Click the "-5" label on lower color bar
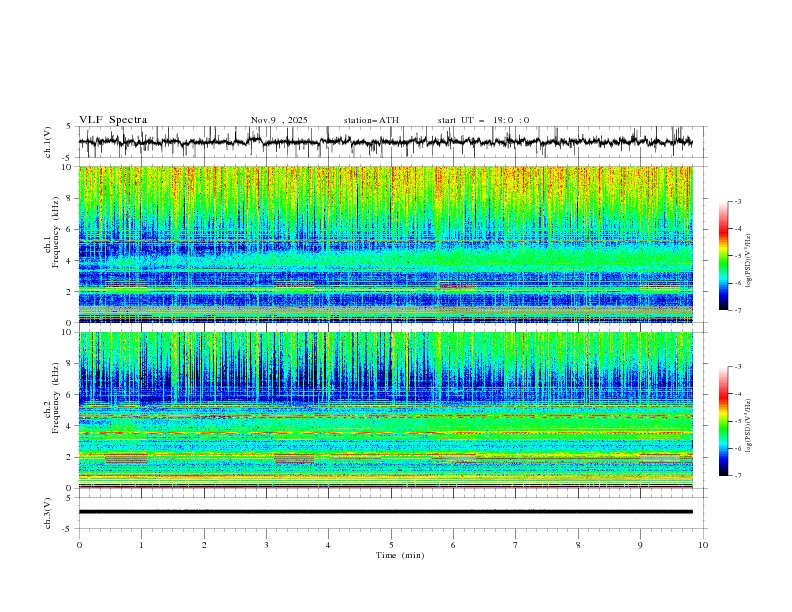Viewport: 792px width, 612px height. [737, 421]
